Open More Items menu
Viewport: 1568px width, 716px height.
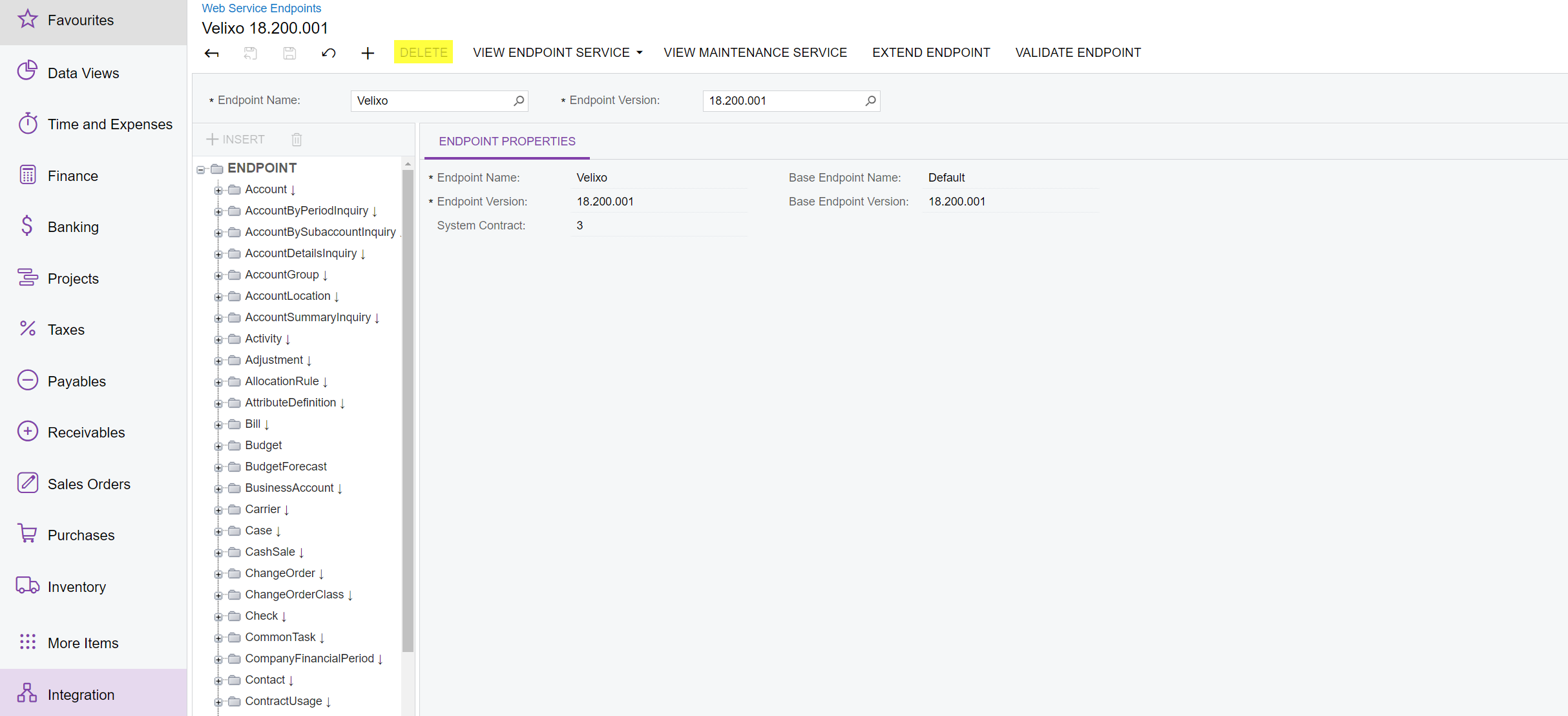pyautogui.click(x=94, y=643)
